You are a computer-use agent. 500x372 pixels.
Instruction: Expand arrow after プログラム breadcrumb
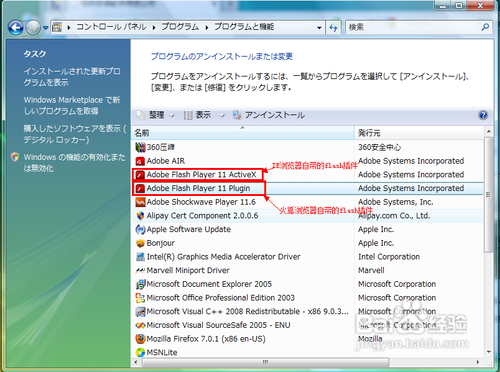pos(207,27)
